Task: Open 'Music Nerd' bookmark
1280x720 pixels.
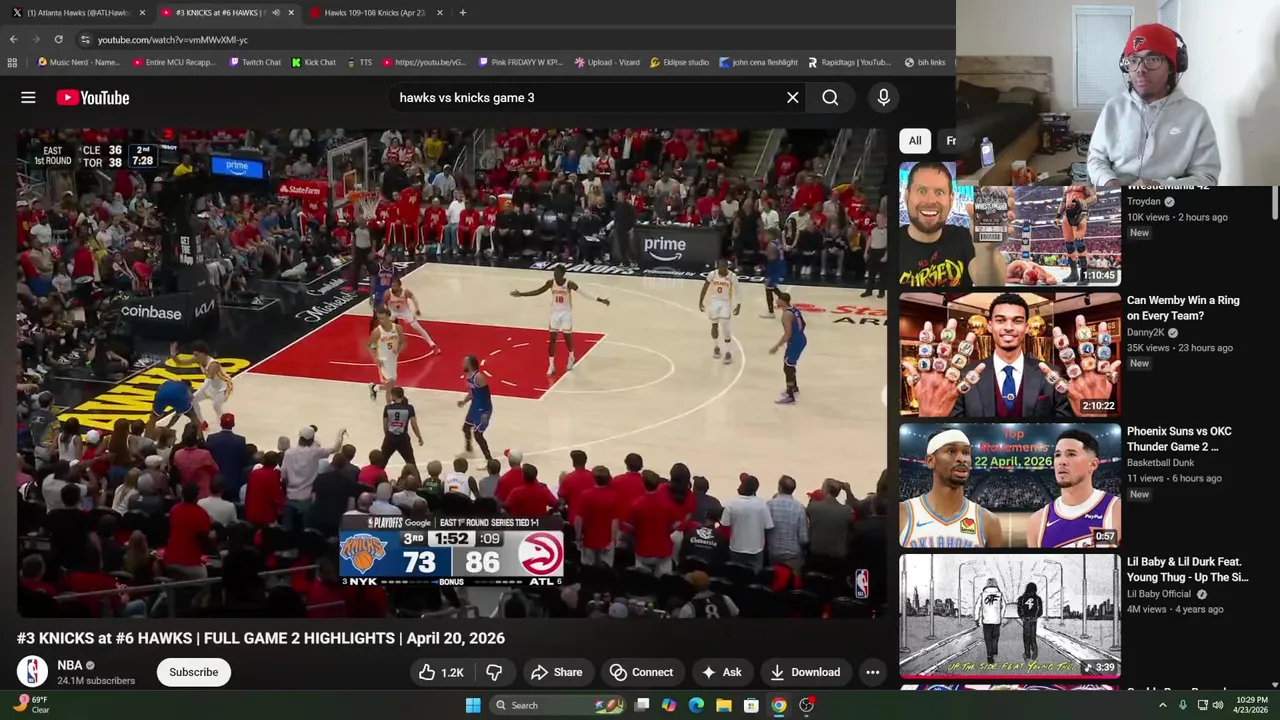Action: (78, 62)
